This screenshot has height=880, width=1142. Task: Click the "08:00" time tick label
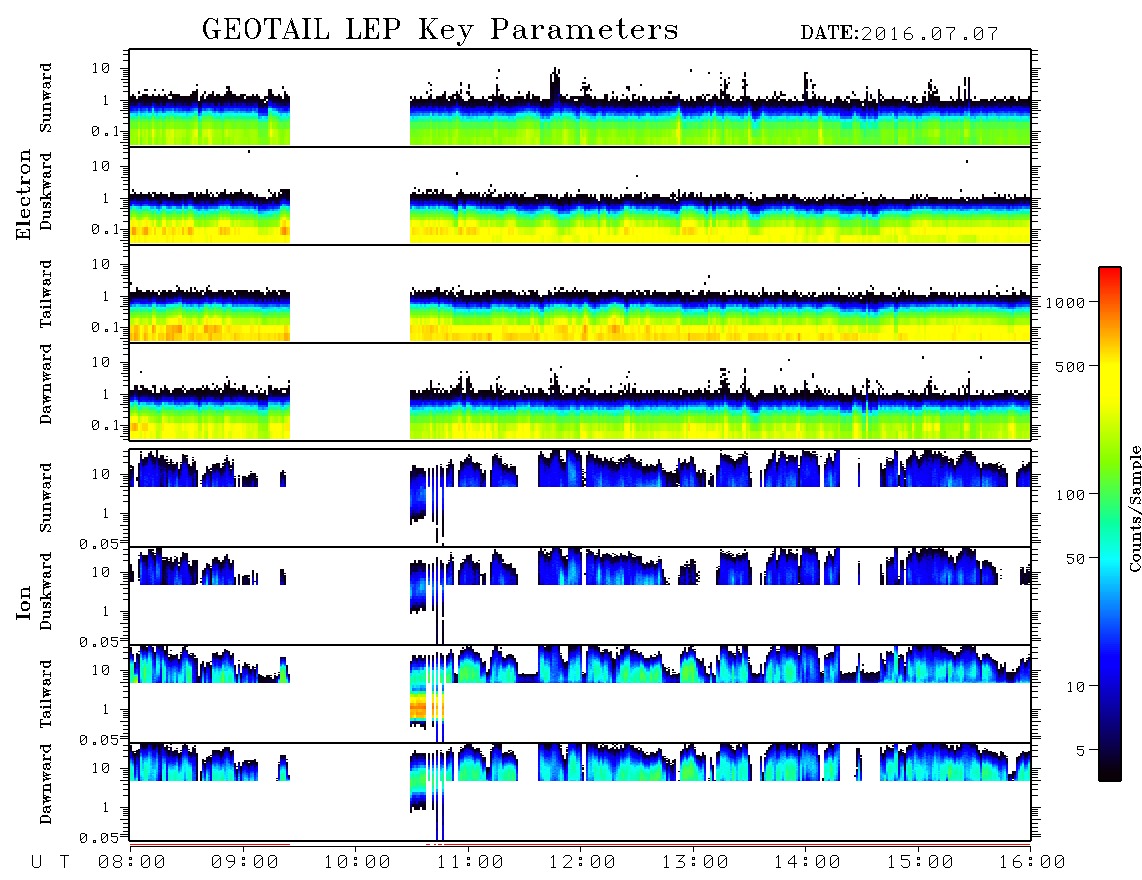(x=131, y=863)
